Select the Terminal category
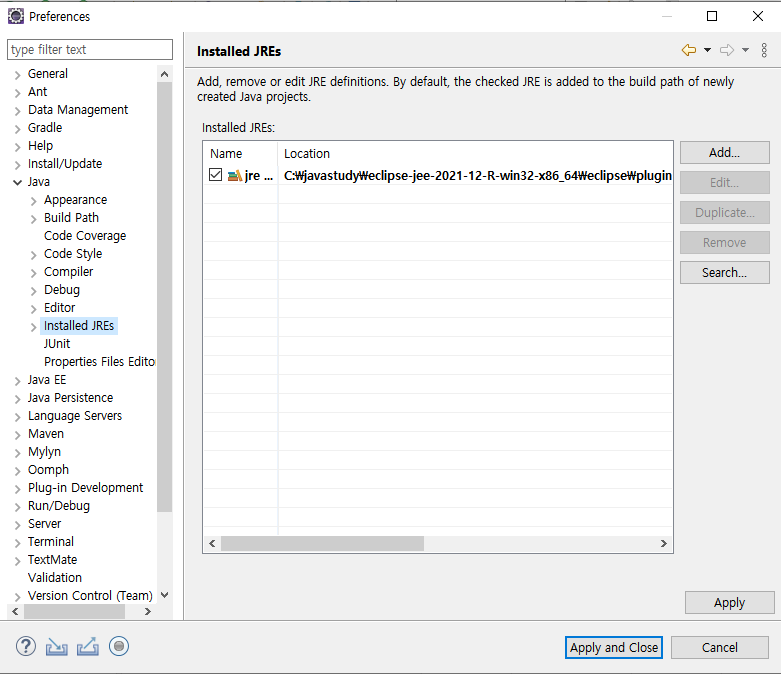This screenshot has height=674, width=781. coord(51,541)
